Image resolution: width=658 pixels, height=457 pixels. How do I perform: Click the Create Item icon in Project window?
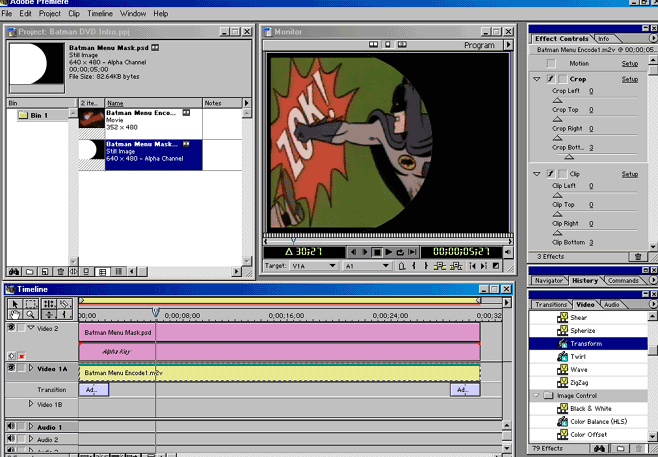[x=44, y=272]
